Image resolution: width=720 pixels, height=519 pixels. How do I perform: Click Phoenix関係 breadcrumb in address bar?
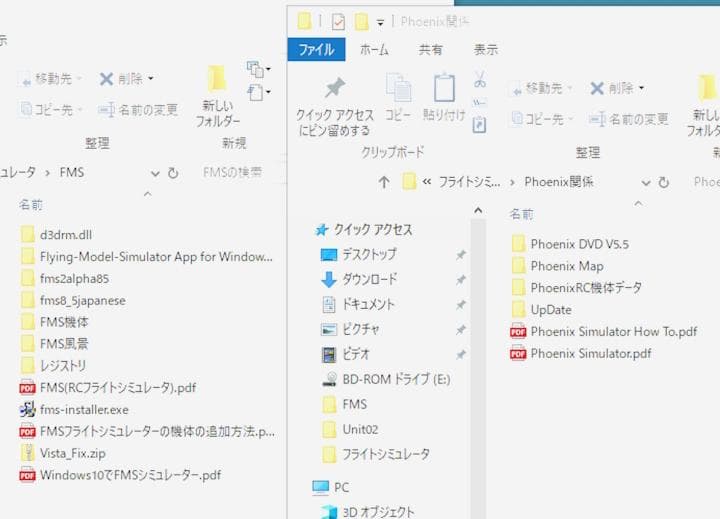click(x=559, y=182)
